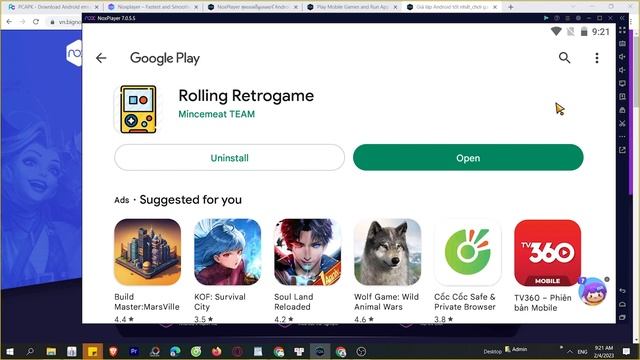Expand NoxPlayer sidebar more (three dots) options
The width and height of the screenshot is (640, 360).
pyautogui.click(x=622, y=136)
